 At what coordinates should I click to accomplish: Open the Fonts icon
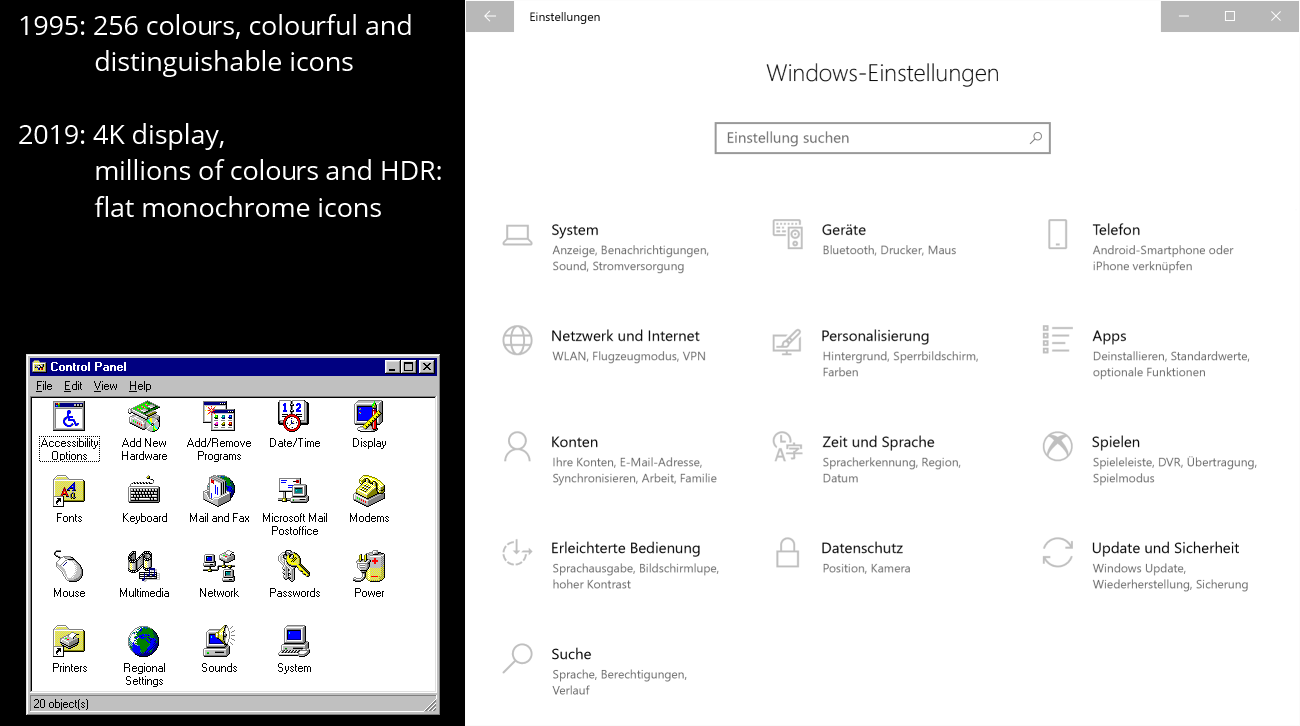[68, 492]
